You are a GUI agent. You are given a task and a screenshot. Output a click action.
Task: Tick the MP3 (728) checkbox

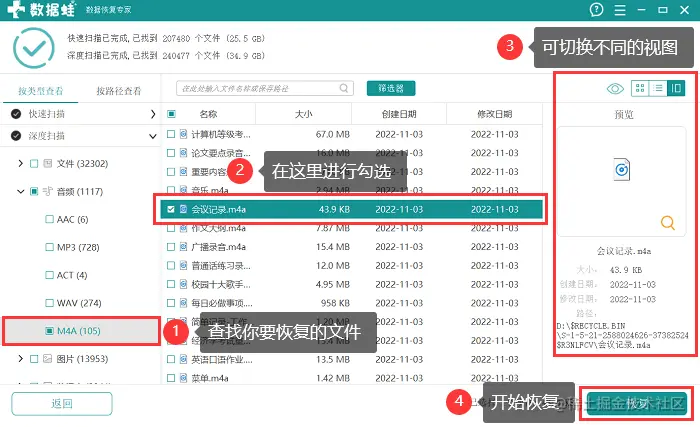click(x=49, y=247)
